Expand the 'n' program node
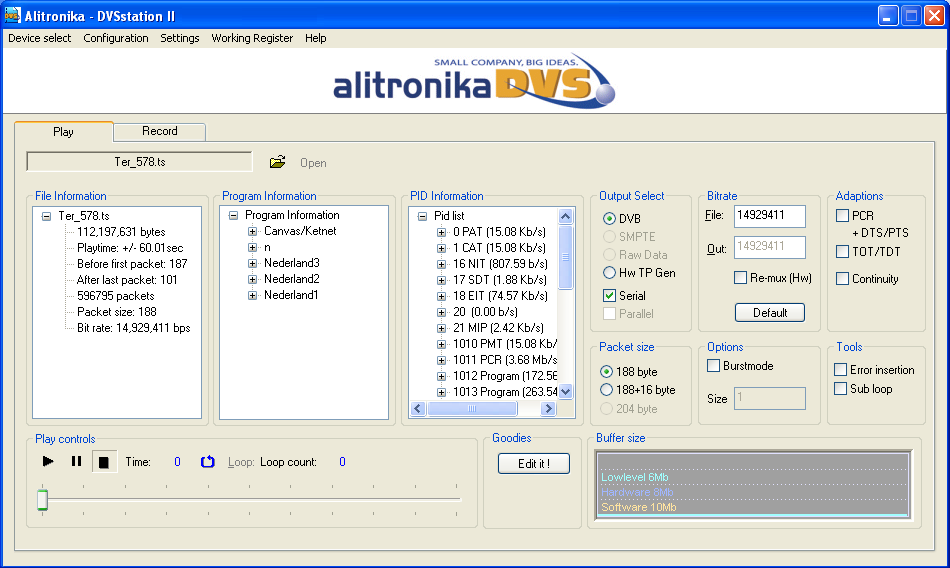 pos(253,247)
